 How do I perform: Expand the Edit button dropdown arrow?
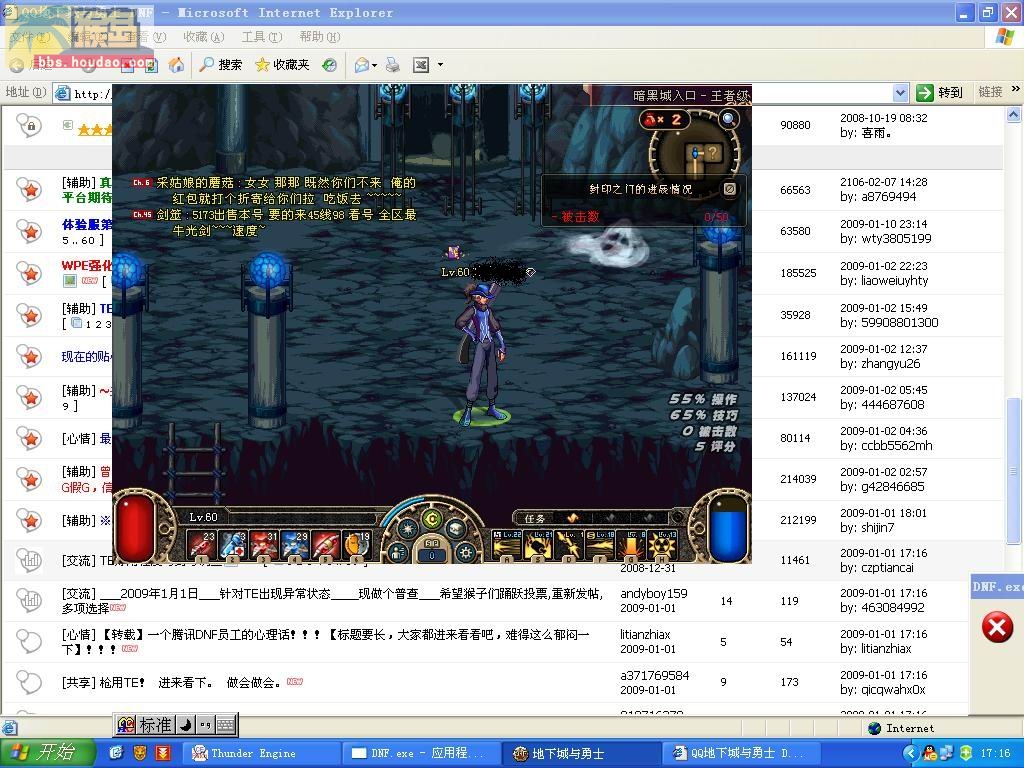(440, 65)
